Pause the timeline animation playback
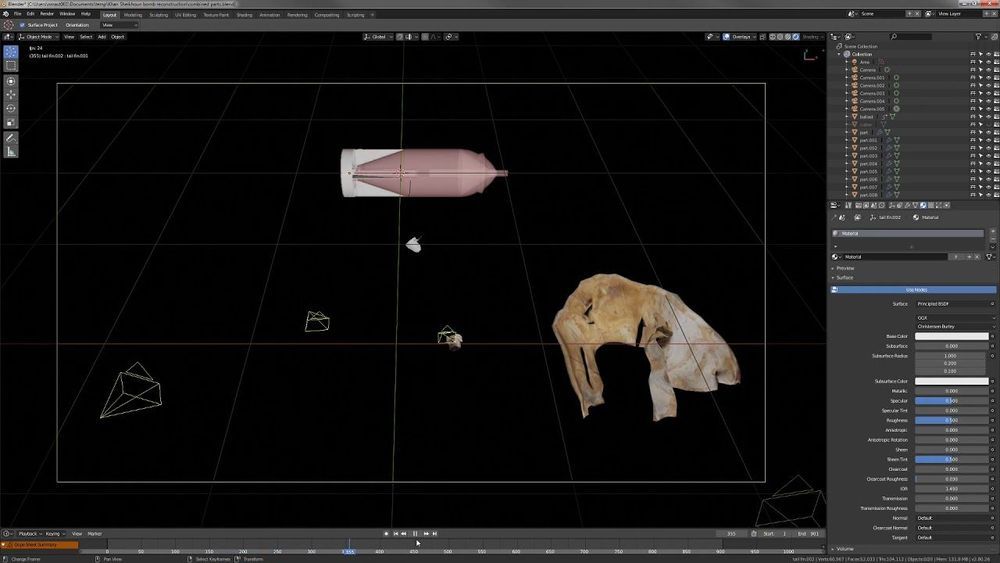The width and height of the screenshot is (1000, 563). click(x=416, y=533)
